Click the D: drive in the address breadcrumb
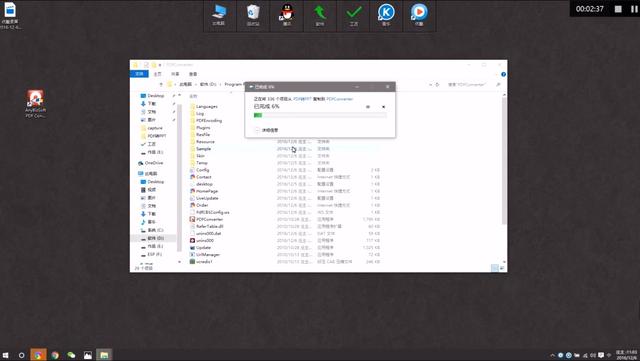Screen dimensions: 640x361 (x=208, y=84)
